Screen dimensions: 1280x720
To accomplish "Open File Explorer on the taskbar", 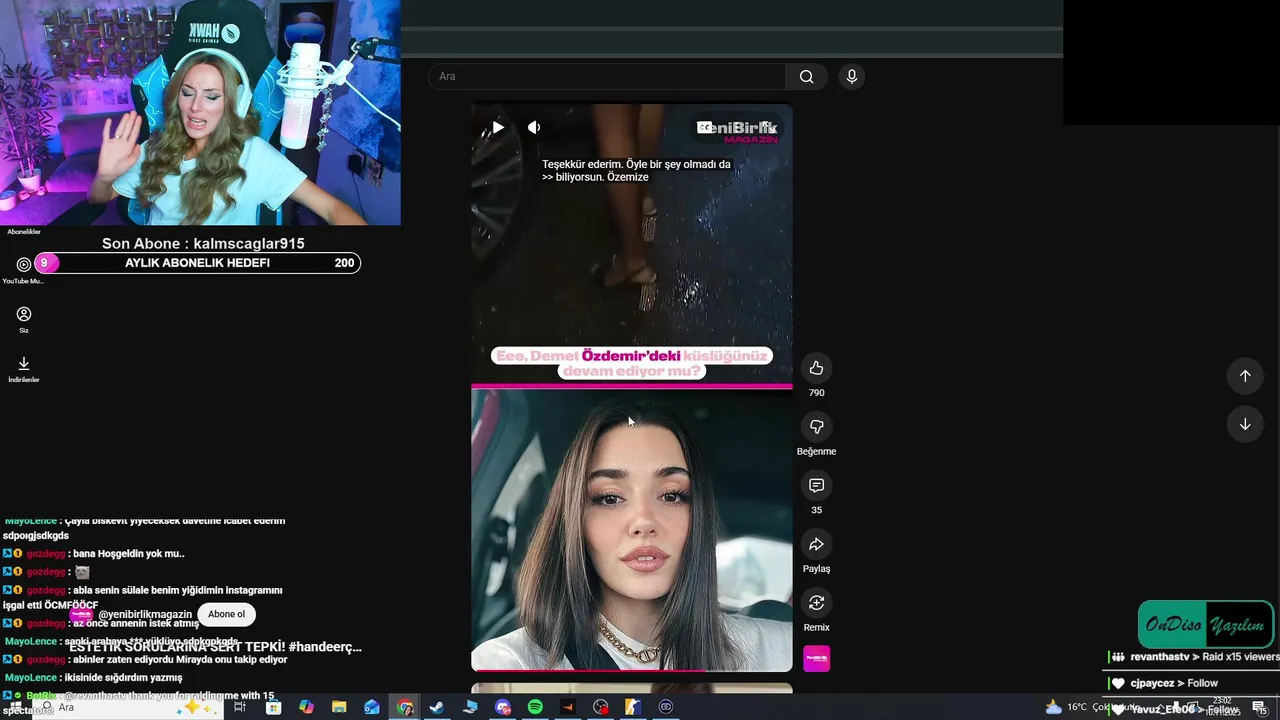I will click(339, 707).
